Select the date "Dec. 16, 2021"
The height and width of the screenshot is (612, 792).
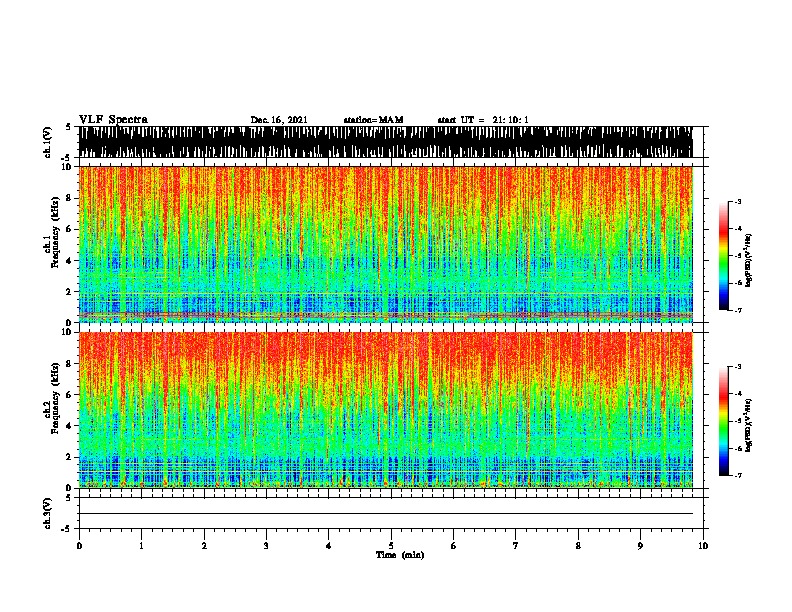point(279,120)
